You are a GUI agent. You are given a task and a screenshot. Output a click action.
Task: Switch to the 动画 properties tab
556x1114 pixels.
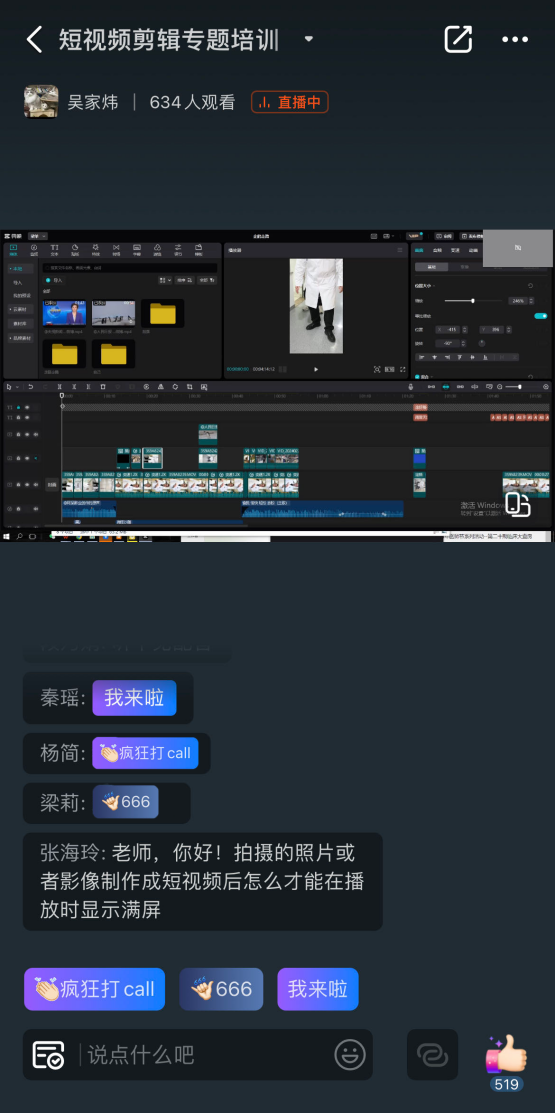(x=474, y=250)
